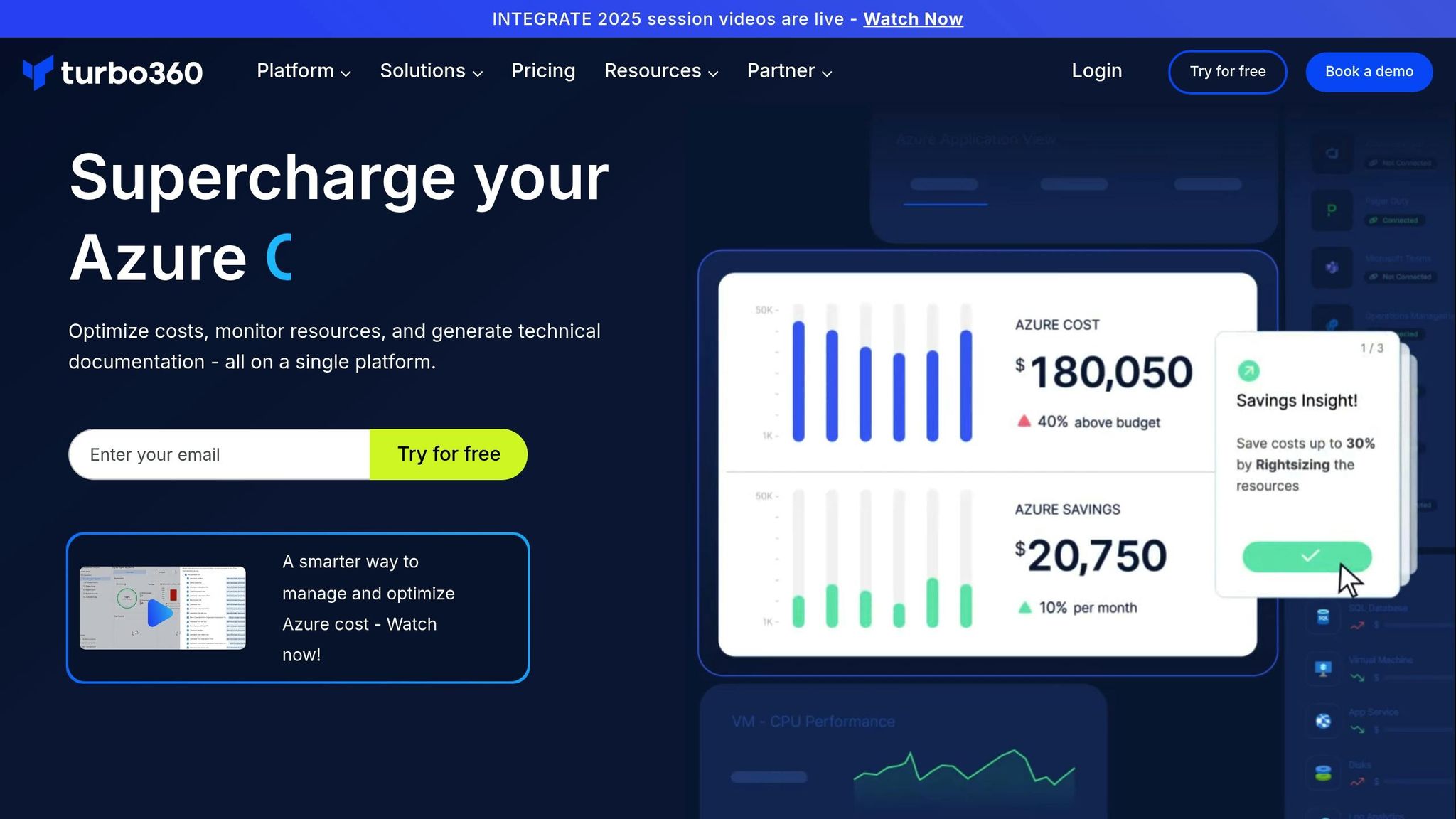The width and height of the screenshot is (1456, 819).
Task: Click the Pager Duty icon in integrations list
Action: pos(1332,210)
